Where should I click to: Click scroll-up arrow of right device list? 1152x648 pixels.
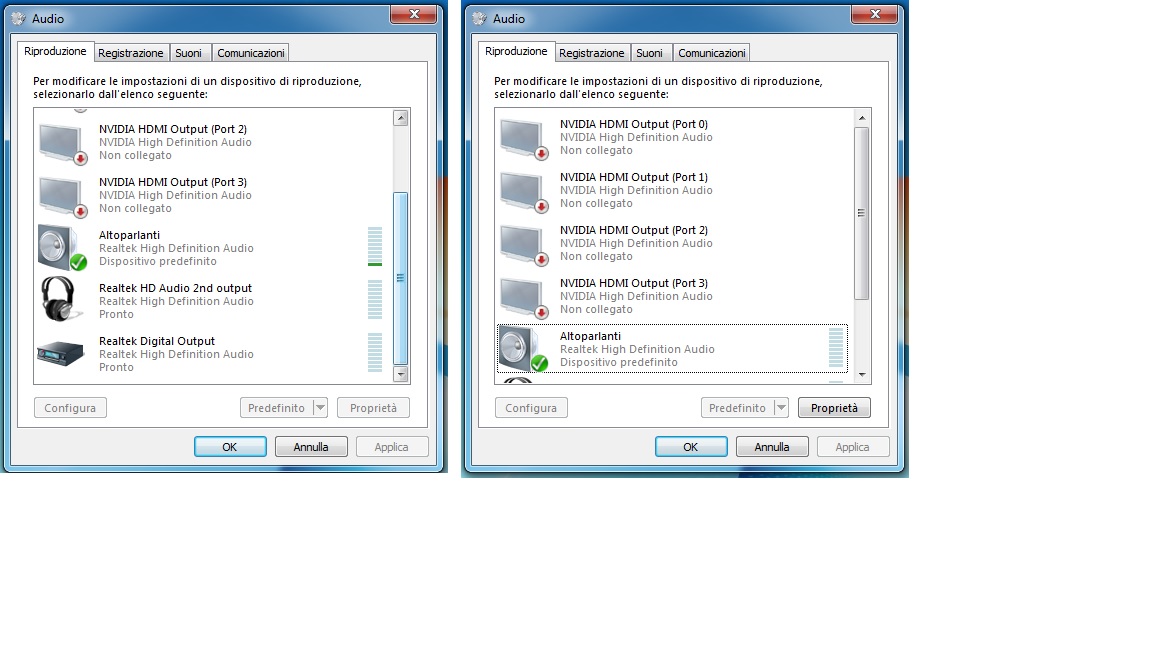click(862, 118)
